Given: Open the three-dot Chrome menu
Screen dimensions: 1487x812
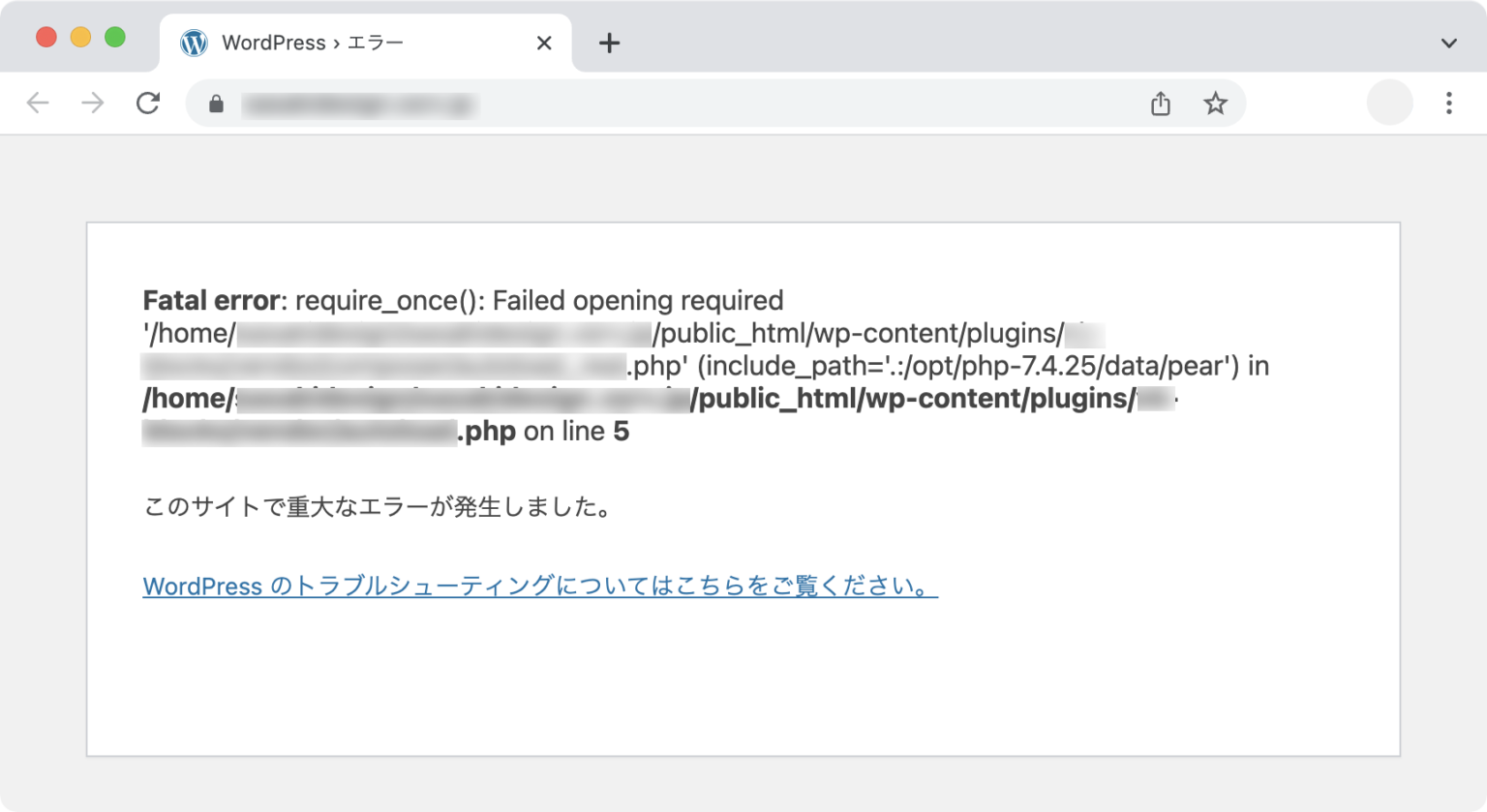Looking at the screenshot, I should click(x=1448, y=103).
